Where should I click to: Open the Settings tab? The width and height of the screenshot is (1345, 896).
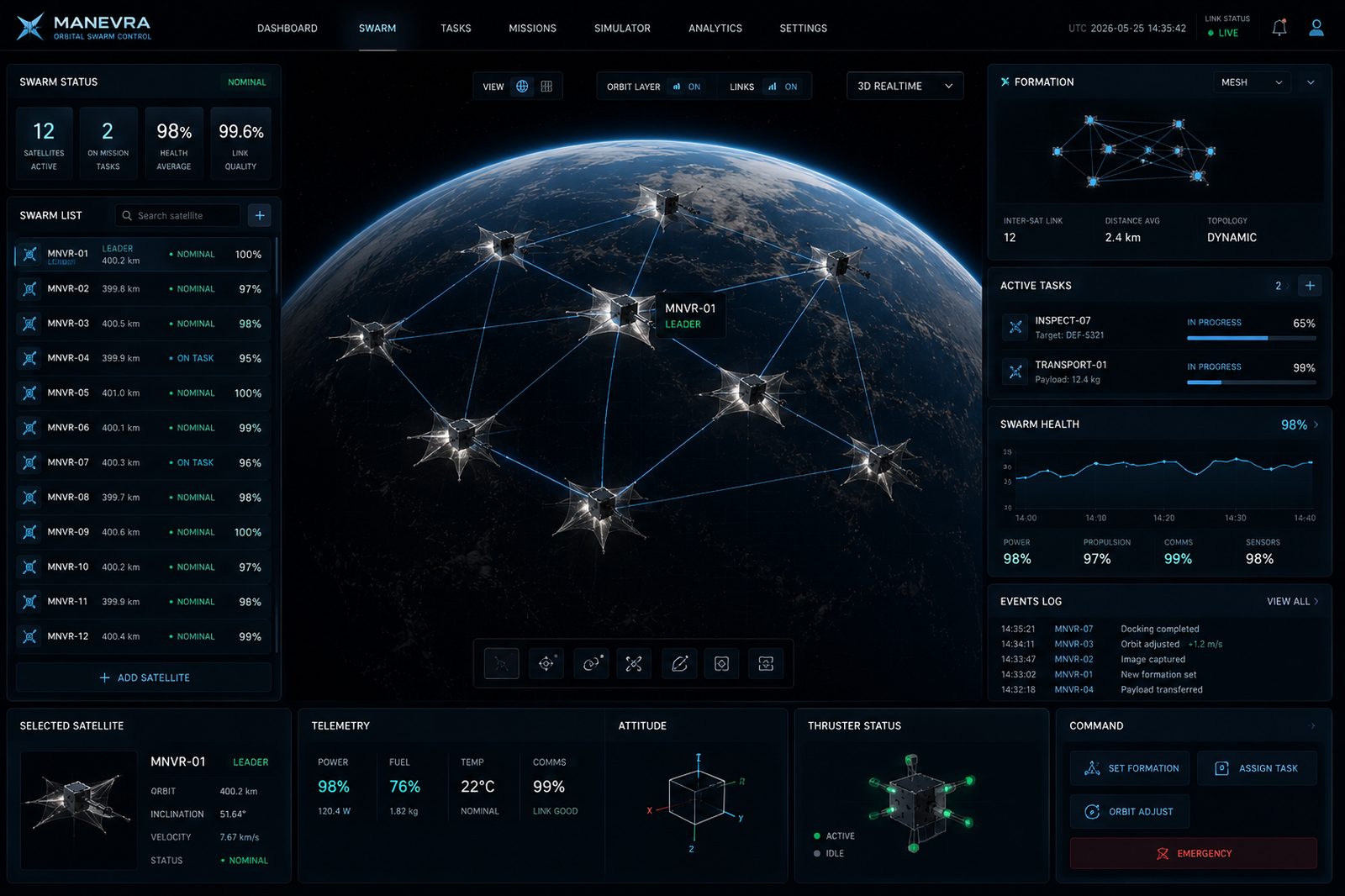pyautogui.click(x=804, y=29)
